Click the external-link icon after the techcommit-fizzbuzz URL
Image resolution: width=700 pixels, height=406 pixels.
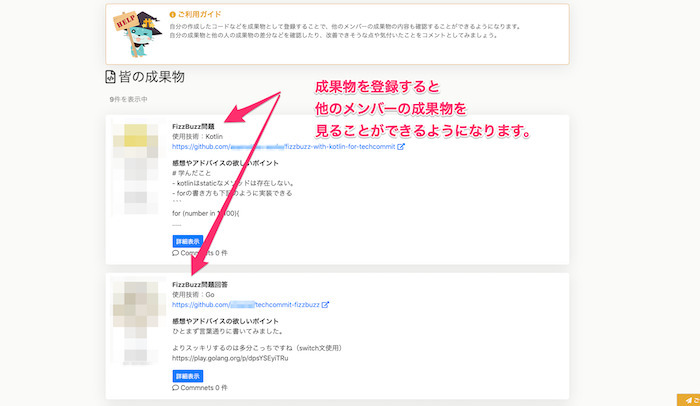point(325,305)
